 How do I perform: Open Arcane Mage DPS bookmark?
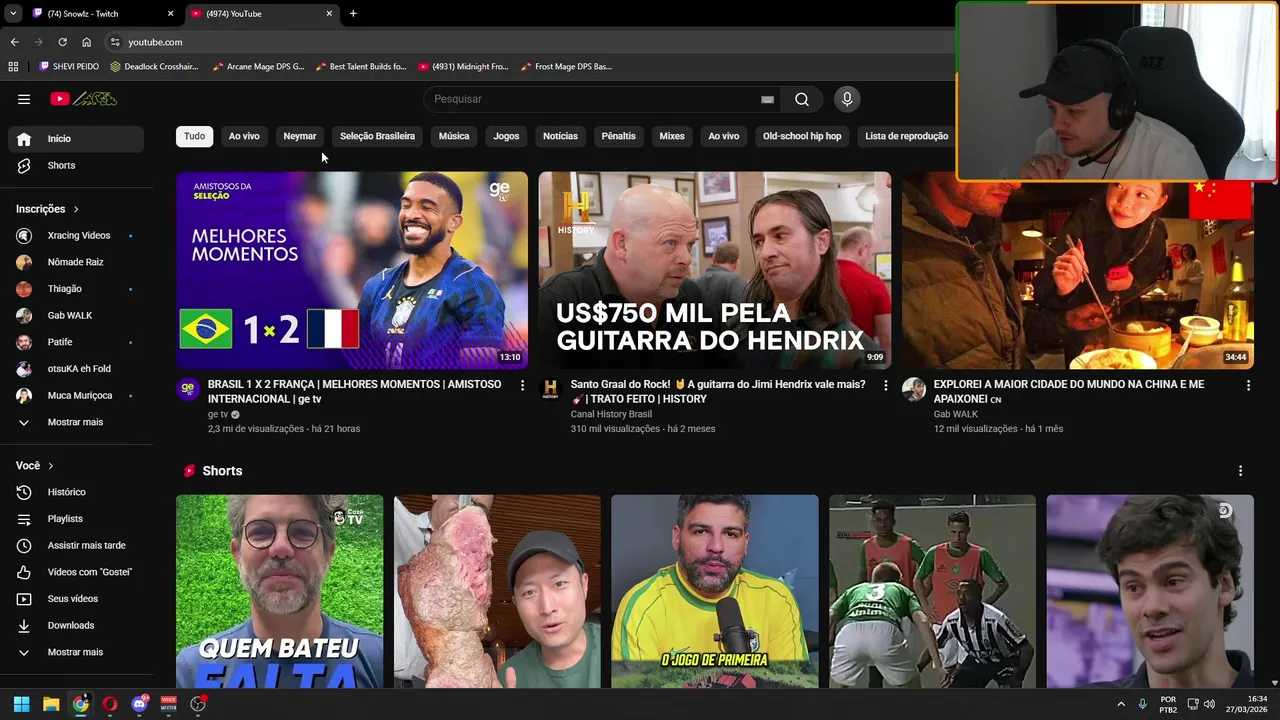coord(258,67)
